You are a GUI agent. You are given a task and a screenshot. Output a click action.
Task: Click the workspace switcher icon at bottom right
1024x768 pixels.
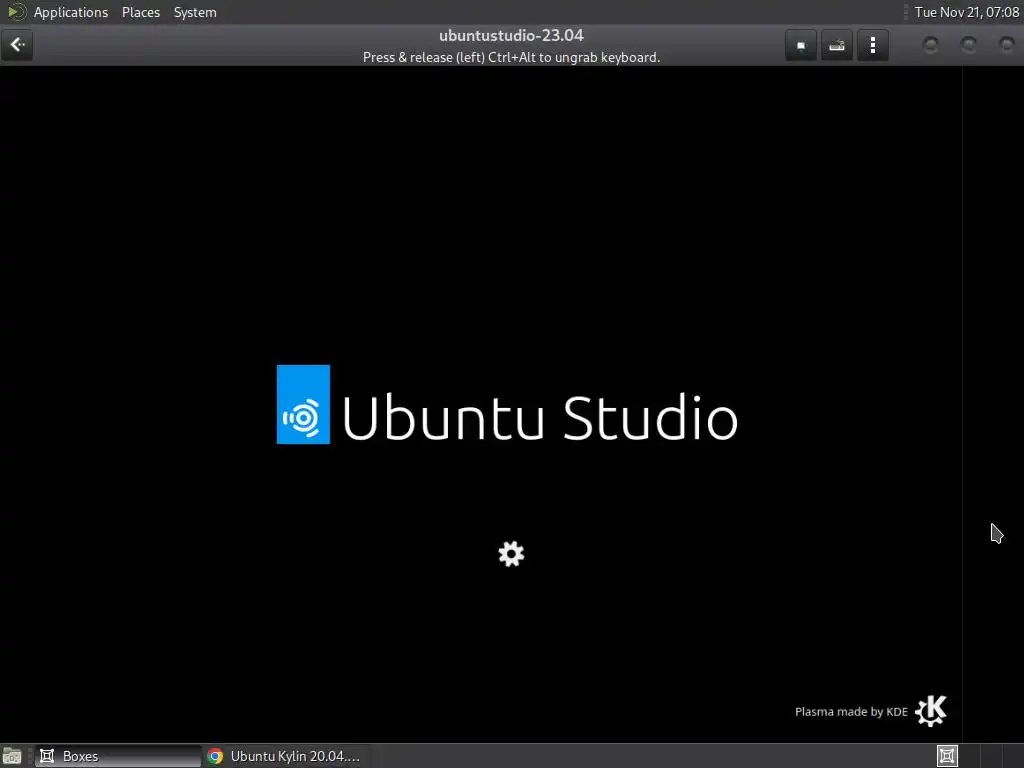click(x=947, y=756)
